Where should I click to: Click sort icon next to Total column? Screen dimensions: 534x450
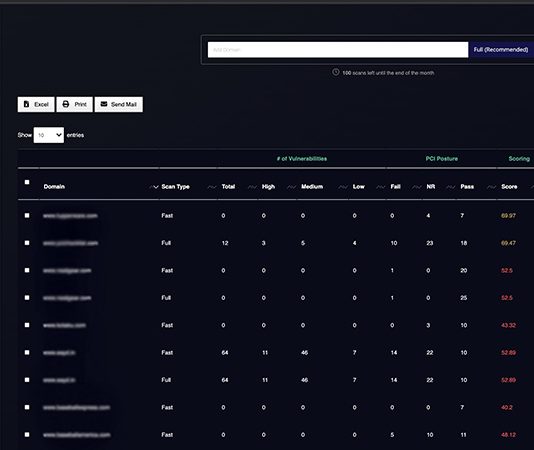(x=252, y=187)
